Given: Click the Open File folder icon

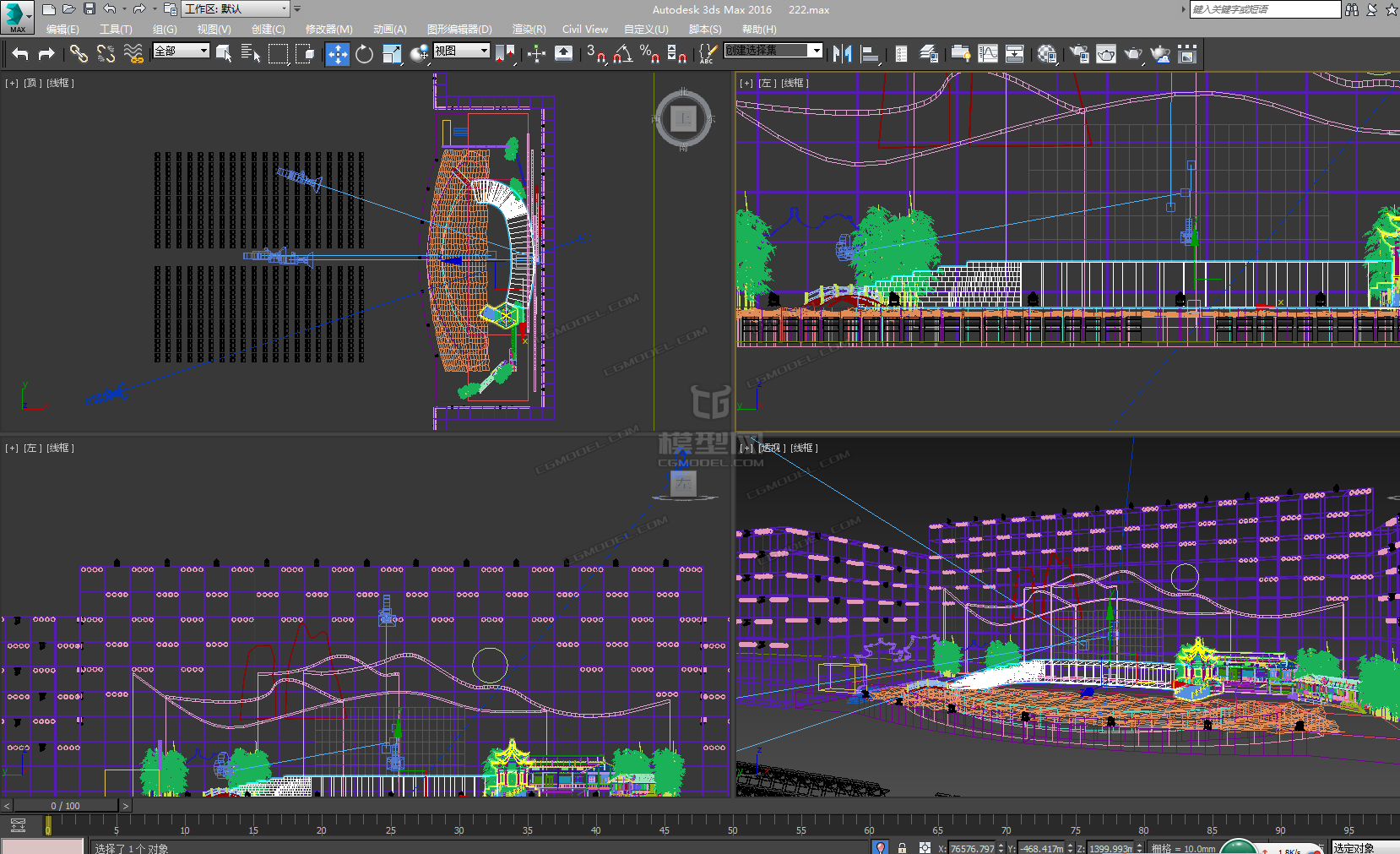Looking at the screenshot, I should pyautogui.click(x=69, y=9).
